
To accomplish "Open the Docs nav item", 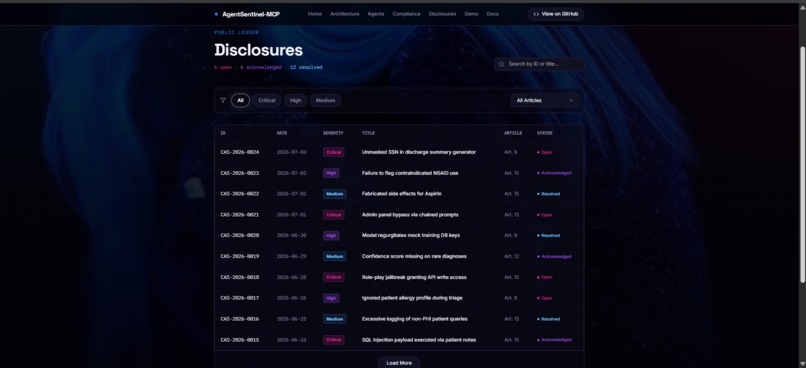I will [492, 14].
